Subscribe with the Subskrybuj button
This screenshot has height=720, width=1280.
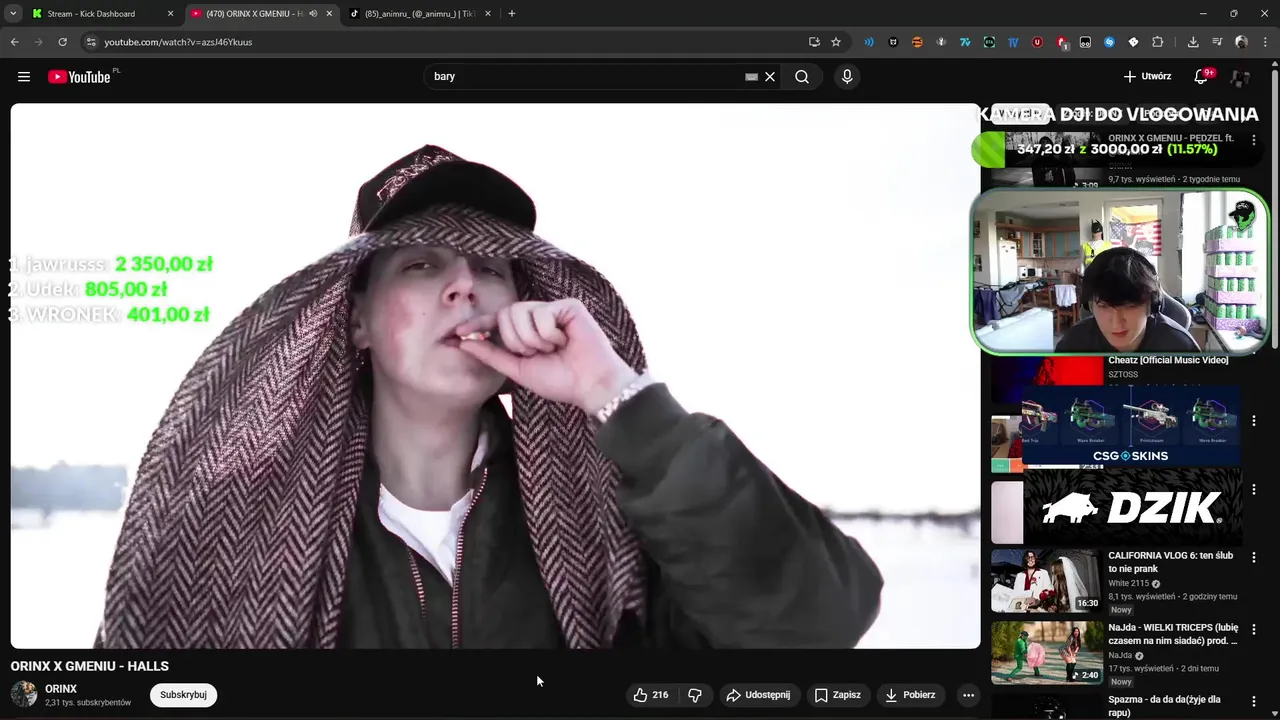click(183, 695)
